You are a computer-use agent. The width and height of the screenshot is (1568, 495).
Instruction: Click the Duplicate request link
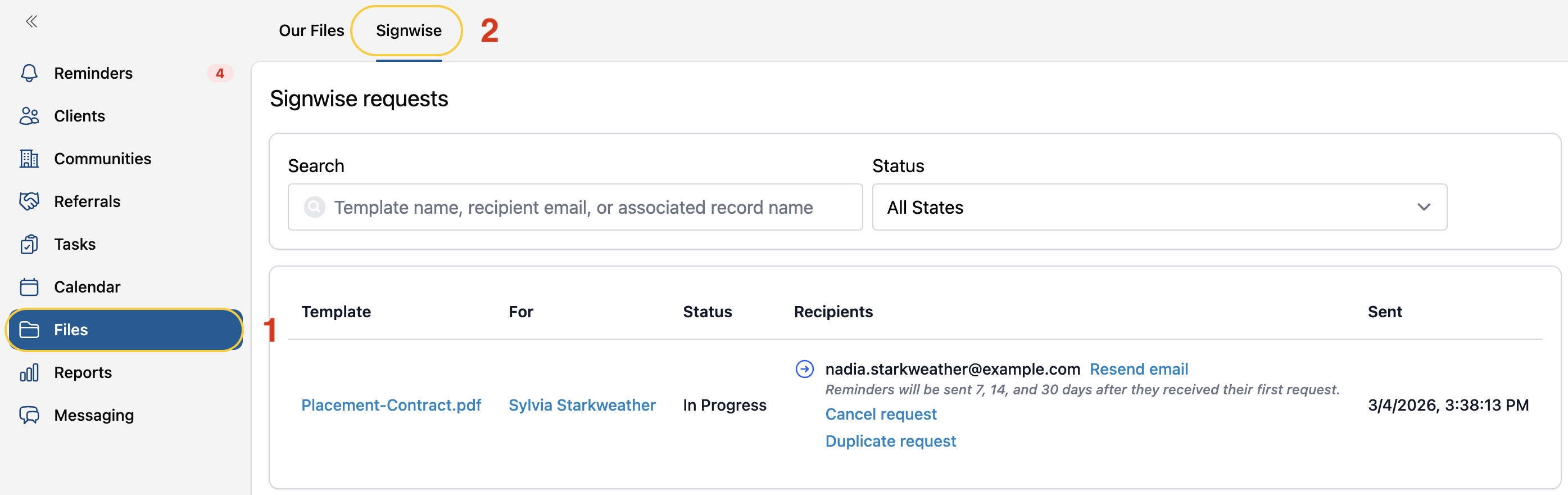point(890,441)
